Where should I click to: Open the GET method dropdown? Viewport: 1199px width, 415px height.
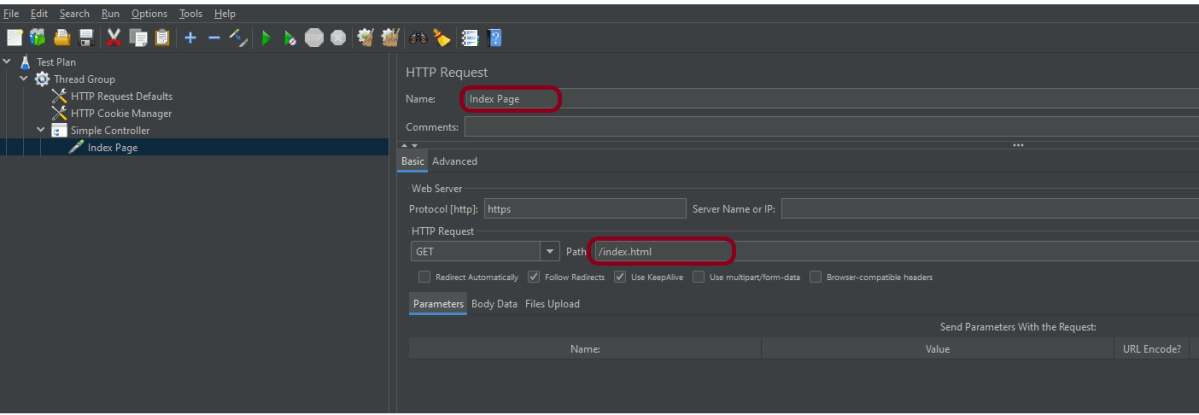pyautogui.click(x=549, y=251)
